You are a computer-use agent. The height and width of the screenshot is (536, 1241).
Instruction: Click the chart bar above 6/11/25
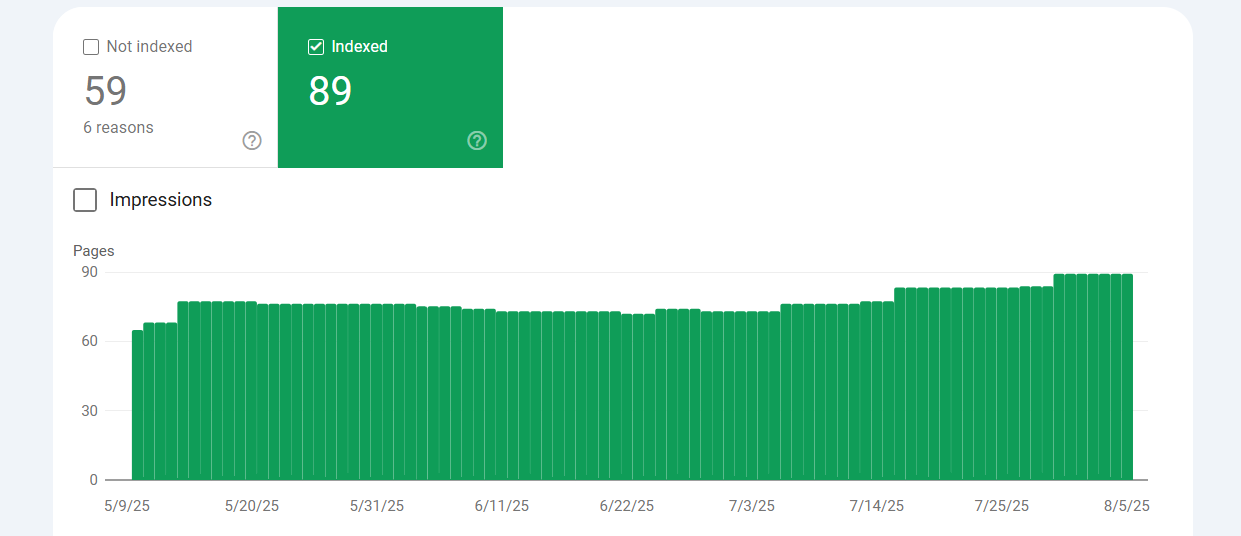(x=501, y=395)
